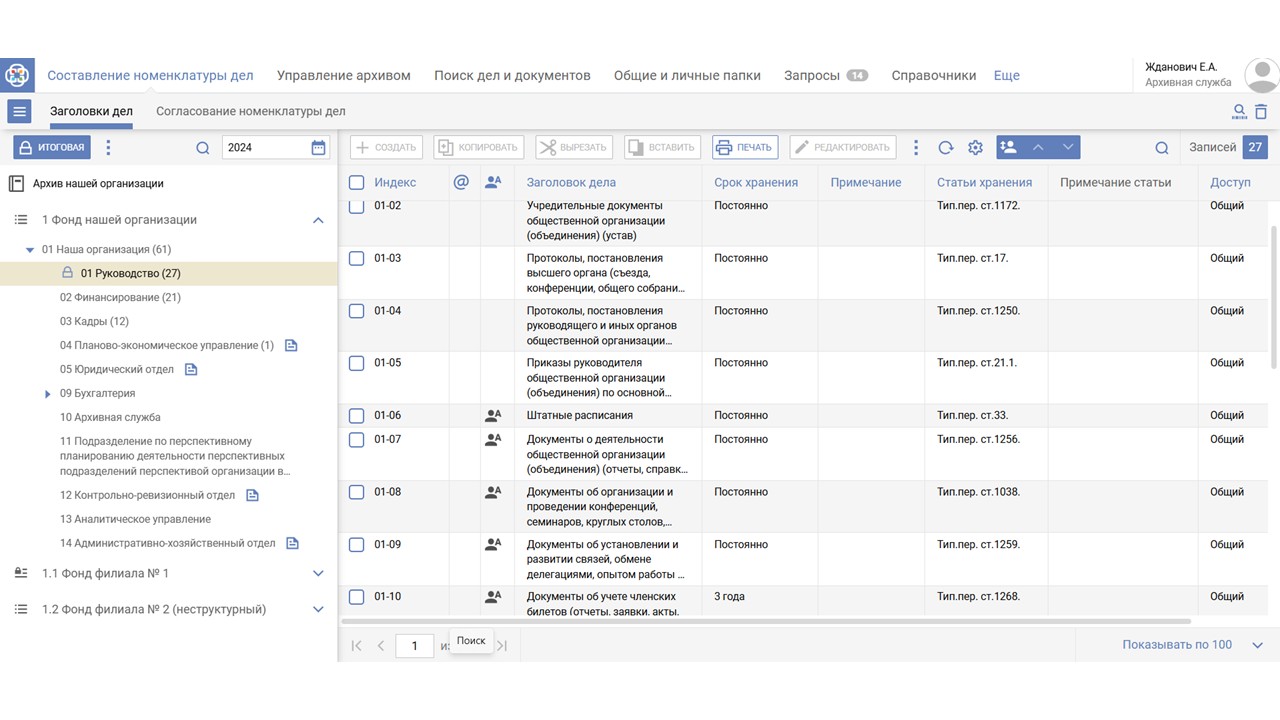Viewport: 1280px width, 720px height.
Task: Open the Показывать по 100 dropdown
Action: pyautogui.click(x=1257, y=645)
